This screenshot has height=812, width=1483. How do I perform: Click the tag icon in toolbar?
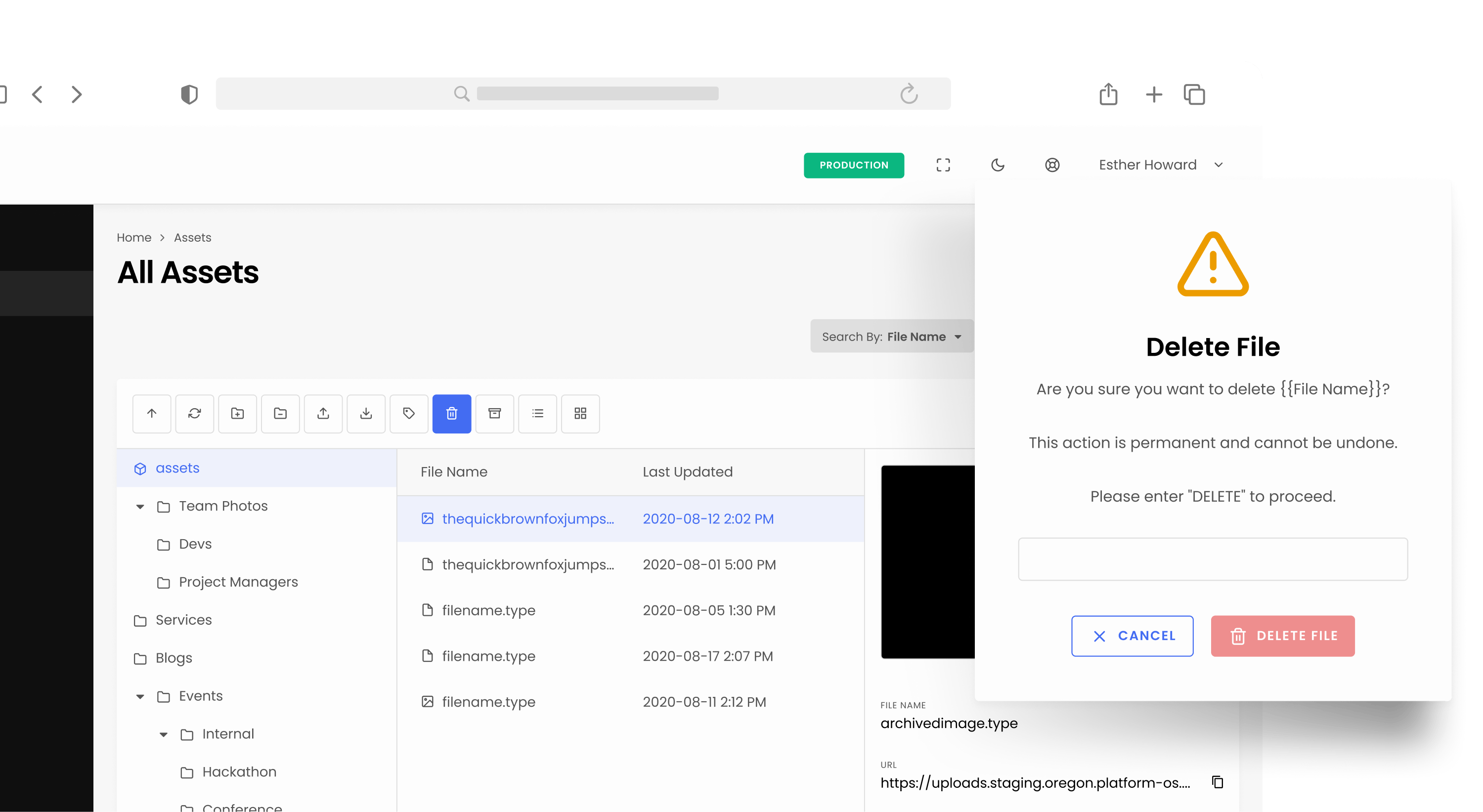coord(409,413)
